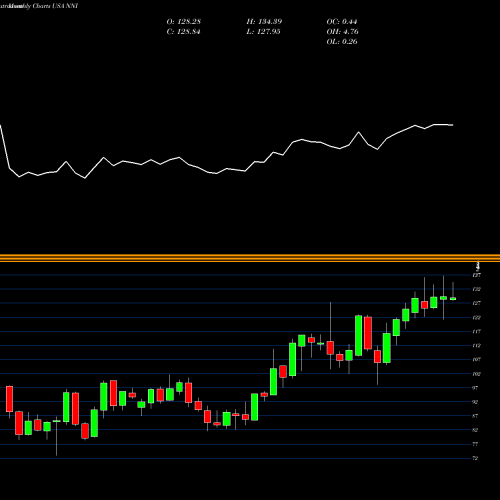Click the 77 price axis label
500x500 pixels.
475,444
